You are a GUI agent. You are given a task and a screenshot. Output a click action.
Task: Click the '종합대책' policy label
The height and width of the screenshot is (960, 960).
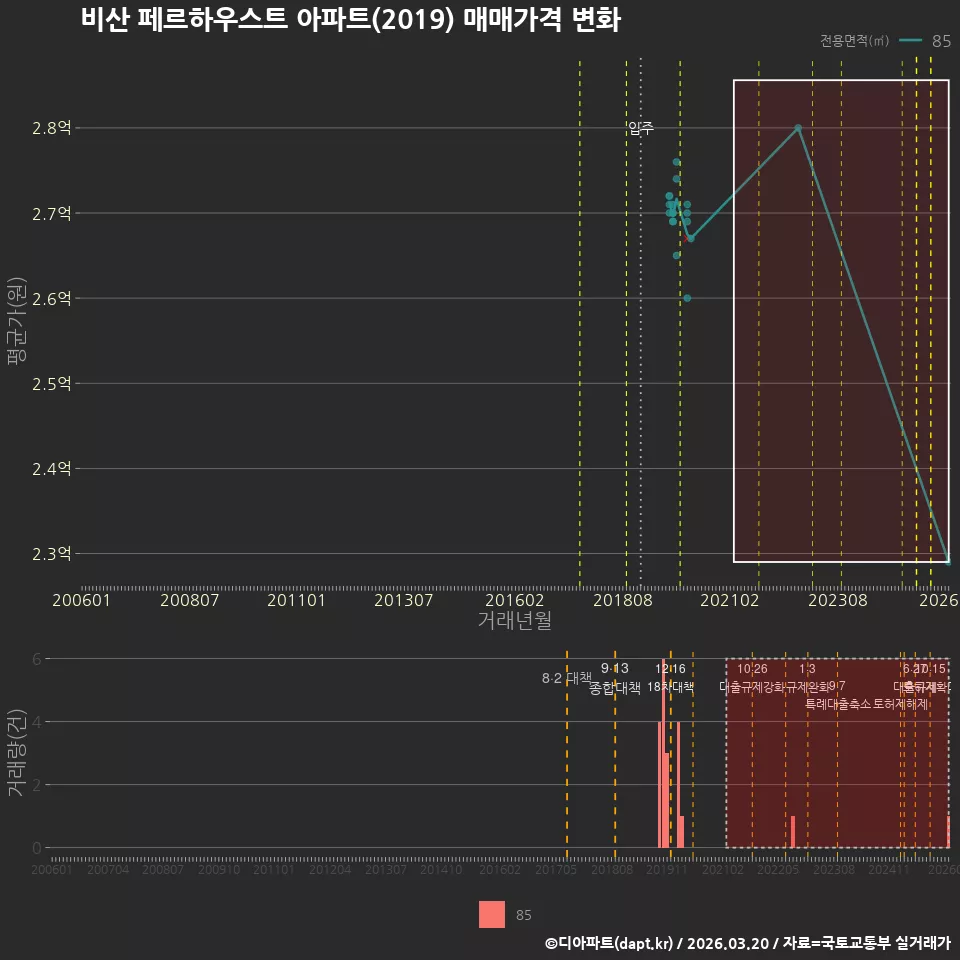tap(615, 688)
